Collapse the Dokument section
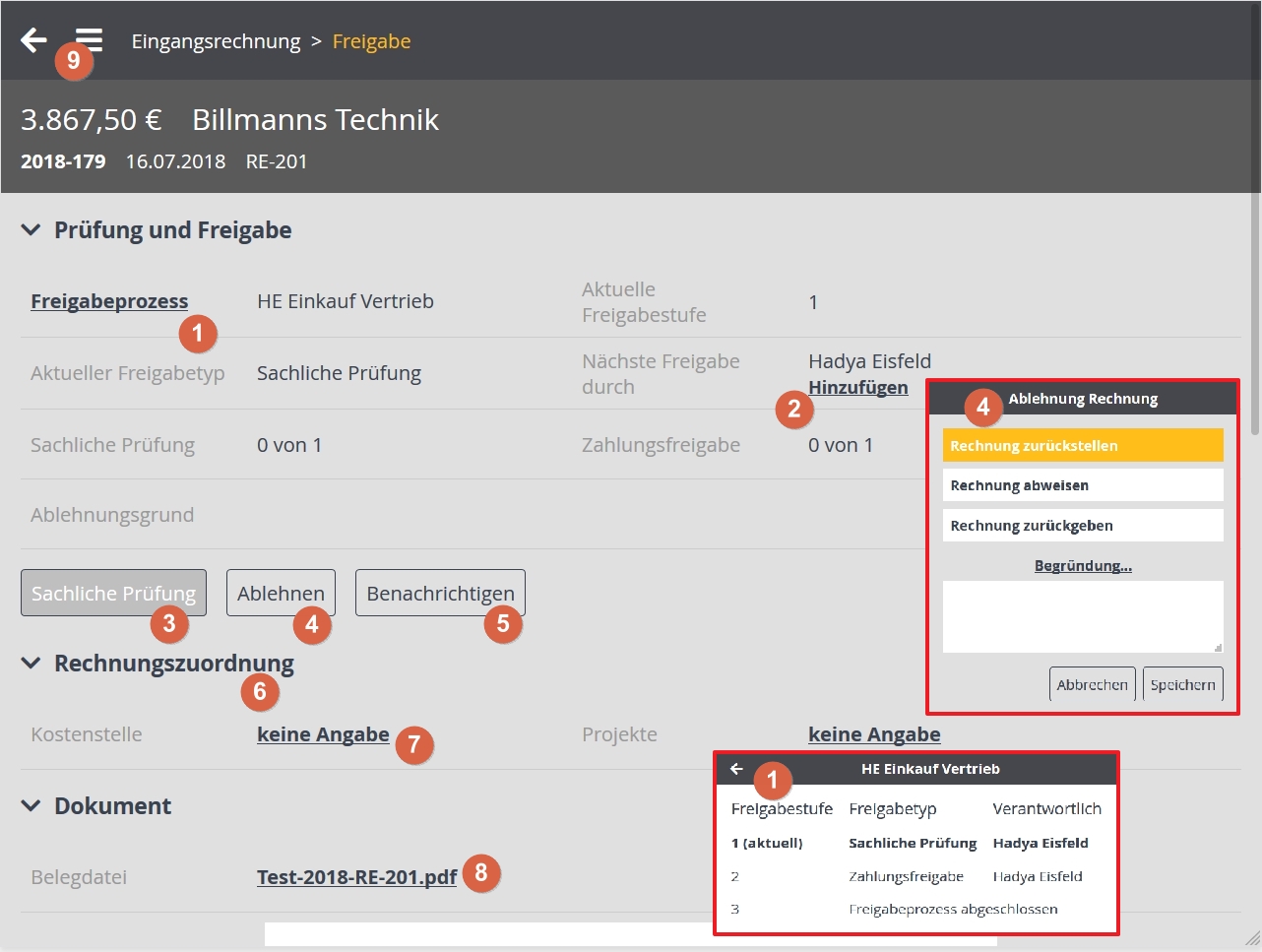Viewport: 1262px width, 952px height. (x=32, y=806)
